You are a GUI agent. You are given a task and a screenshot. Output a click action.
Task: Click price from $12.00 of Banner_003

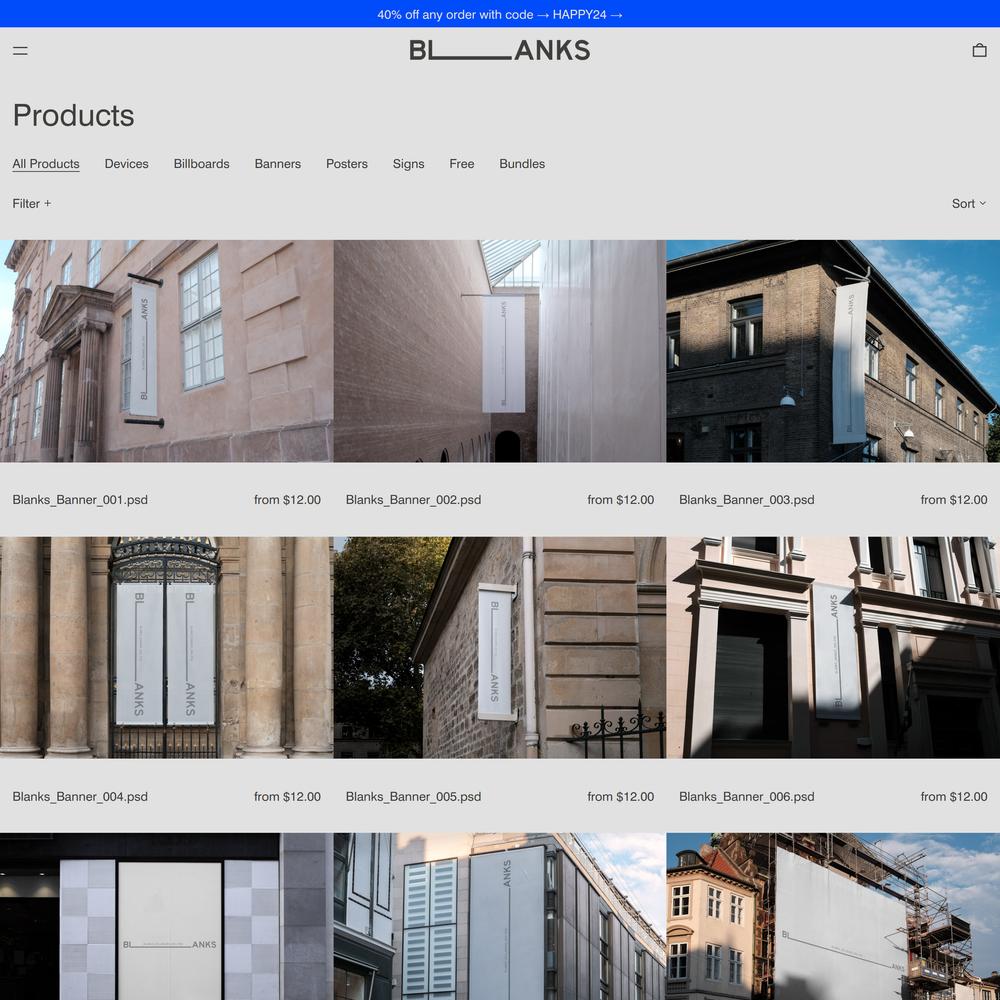pyautogui.click(x=953, y=500)
